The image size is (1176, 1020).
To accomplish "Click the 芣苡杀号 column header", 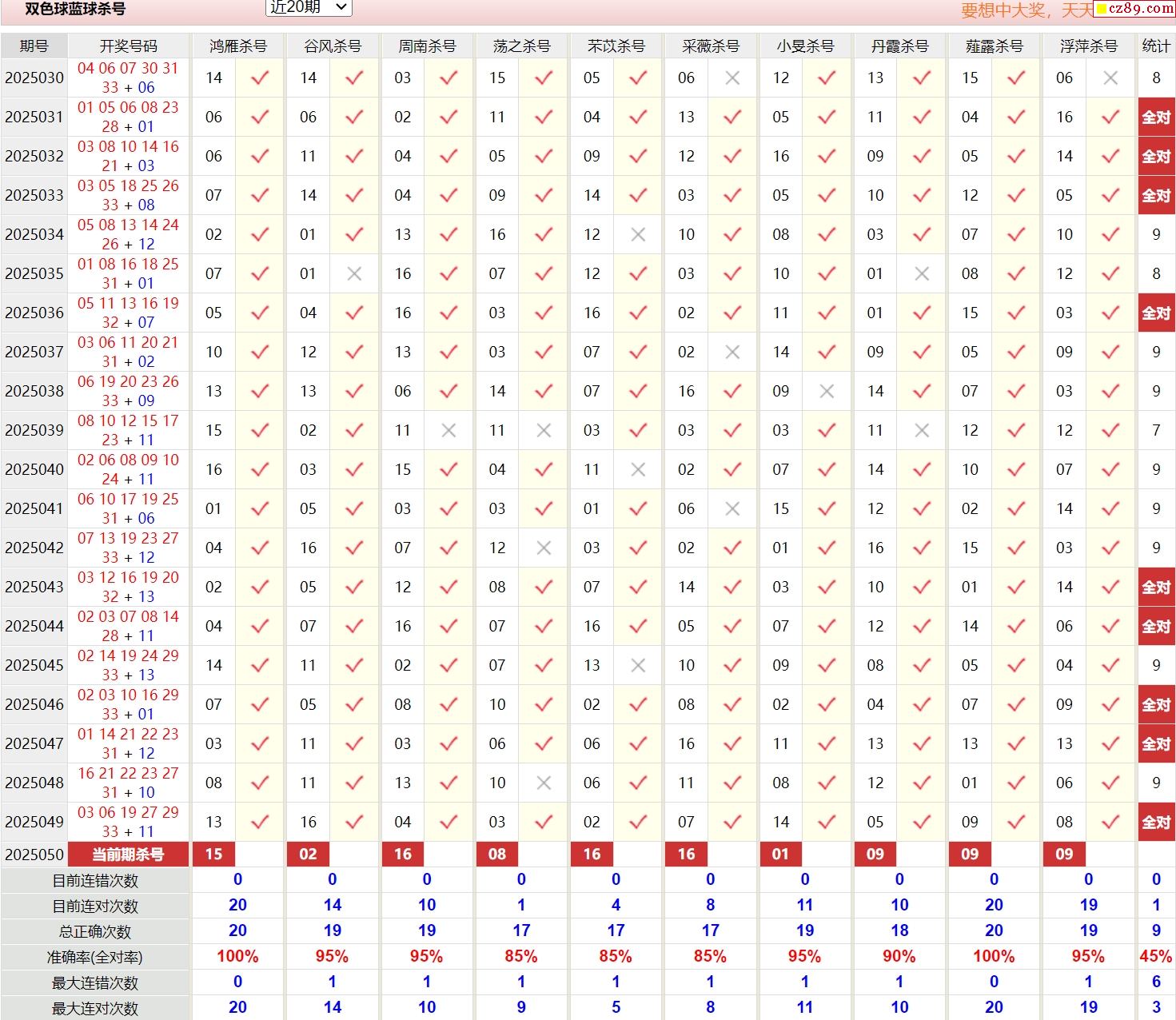I will (616, 46).
